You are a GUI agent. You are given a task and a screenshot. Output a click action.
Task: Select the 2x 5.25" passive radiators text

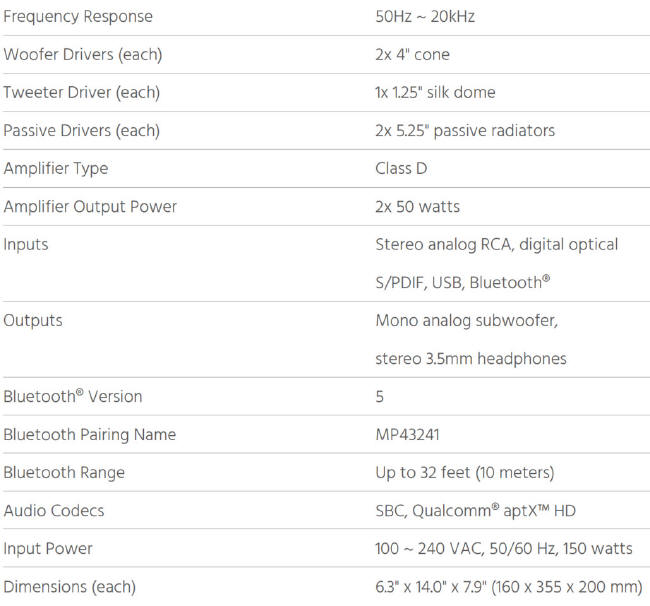pos(465,131)
